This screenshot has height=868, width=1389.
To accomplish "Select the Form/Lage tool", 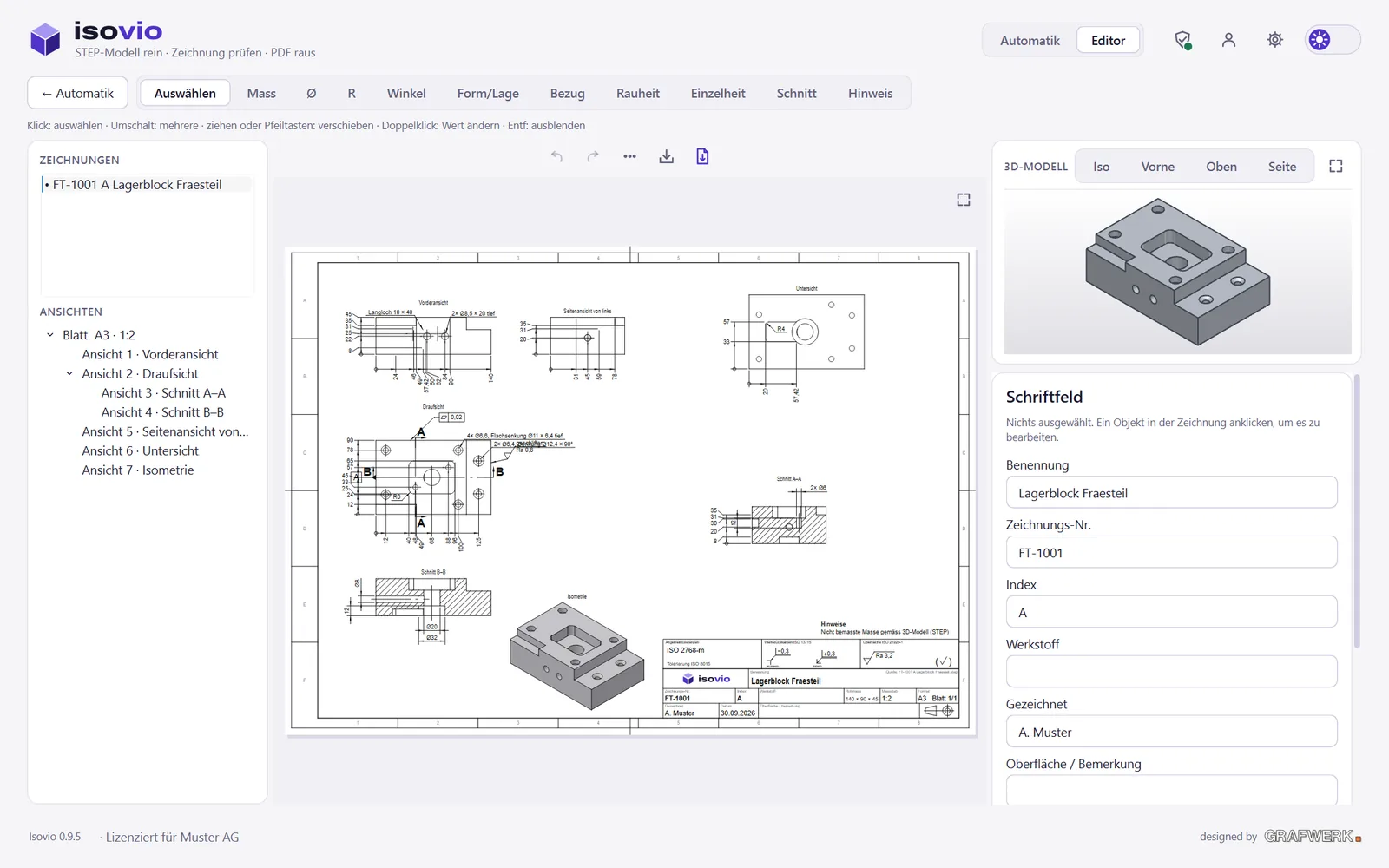I will coord(488,93).
